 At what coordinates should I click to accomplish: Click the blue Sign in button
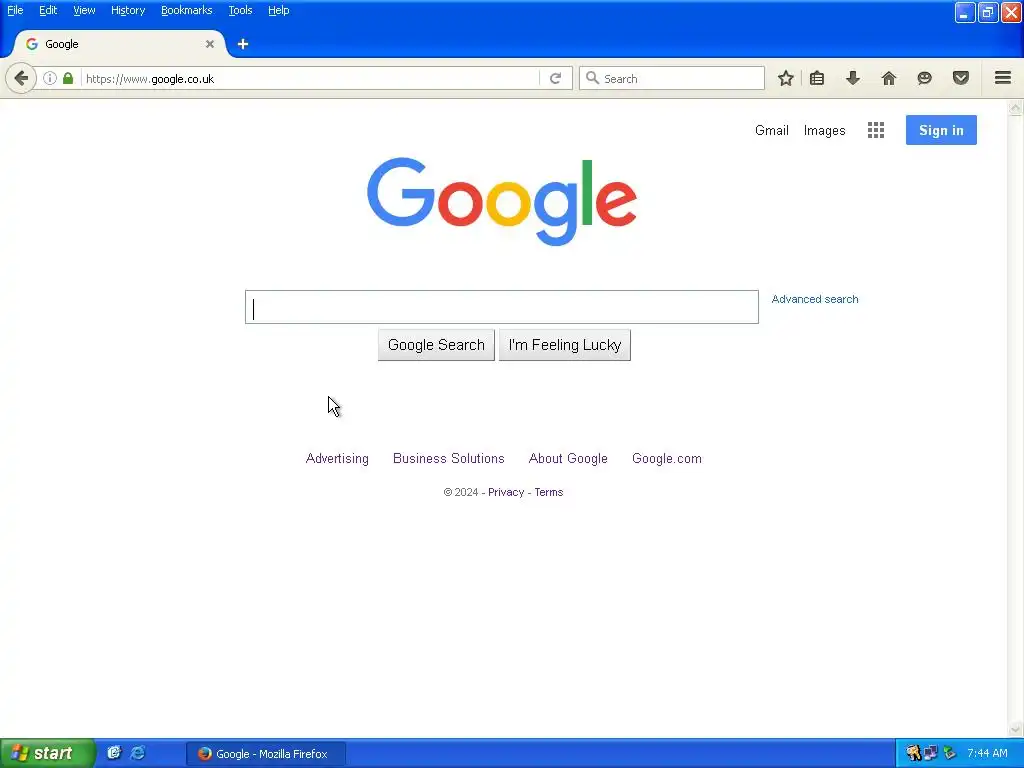point(941,130)
